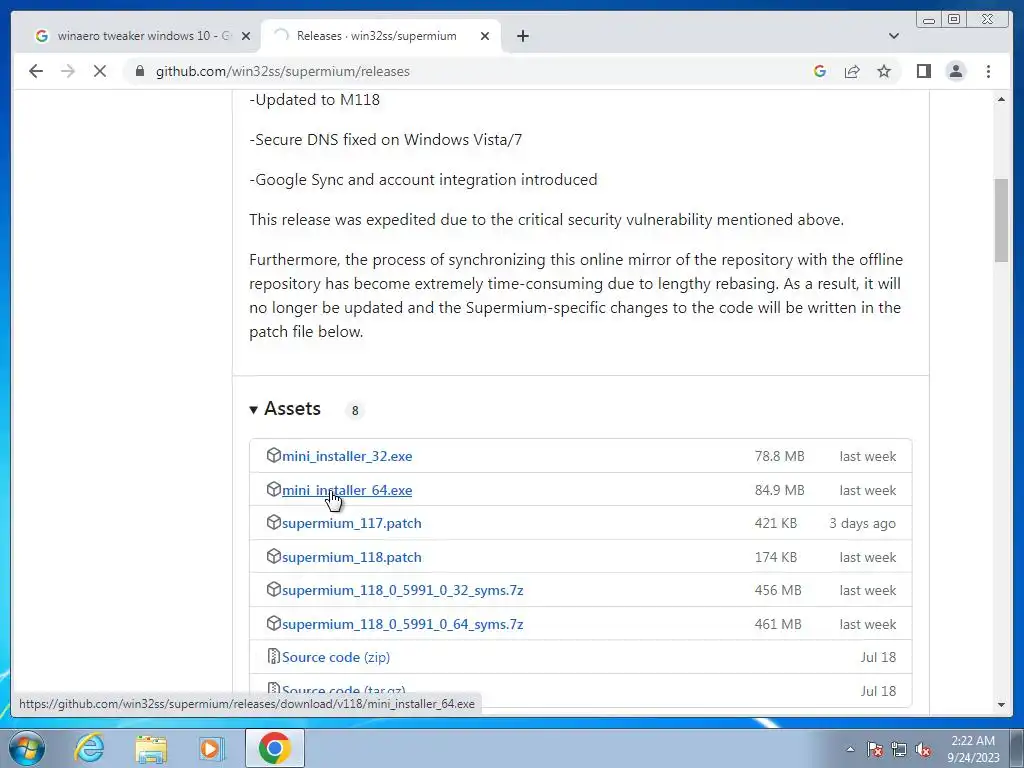1024x768 pixels.
Task: Click package icon beside the 32_syms.7z file
Action: pos(274,590)
